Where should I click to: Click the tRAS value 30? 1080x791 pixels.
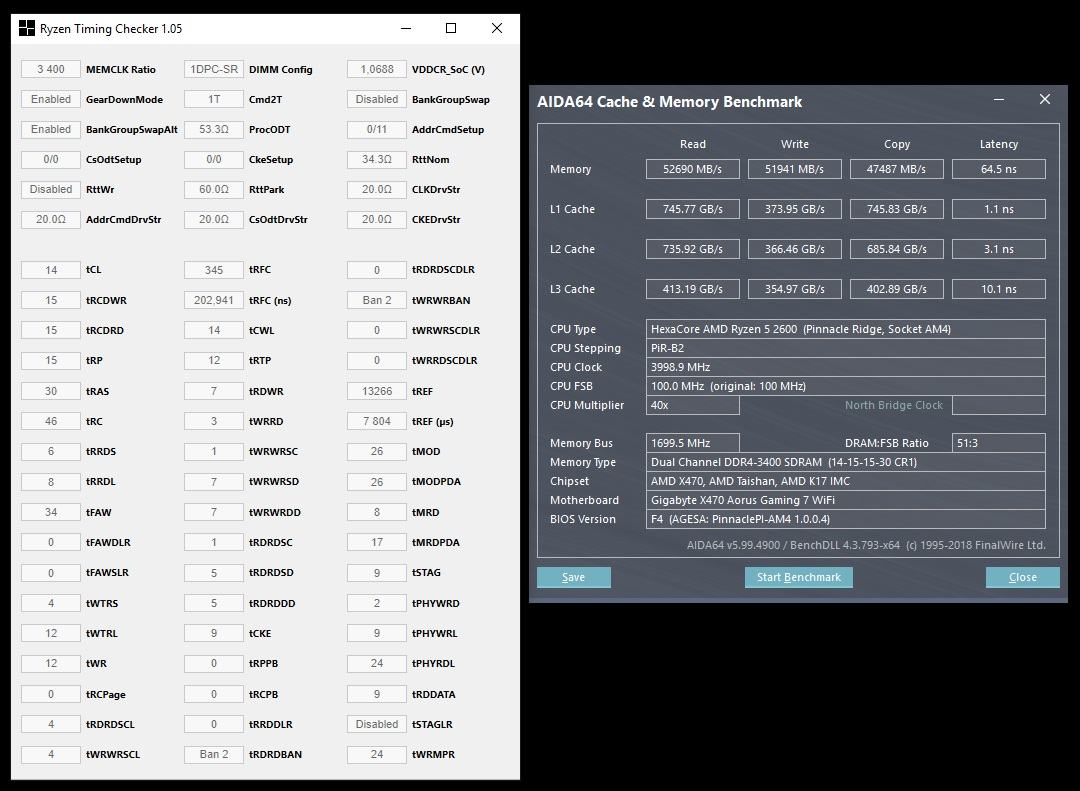(51, 391)
